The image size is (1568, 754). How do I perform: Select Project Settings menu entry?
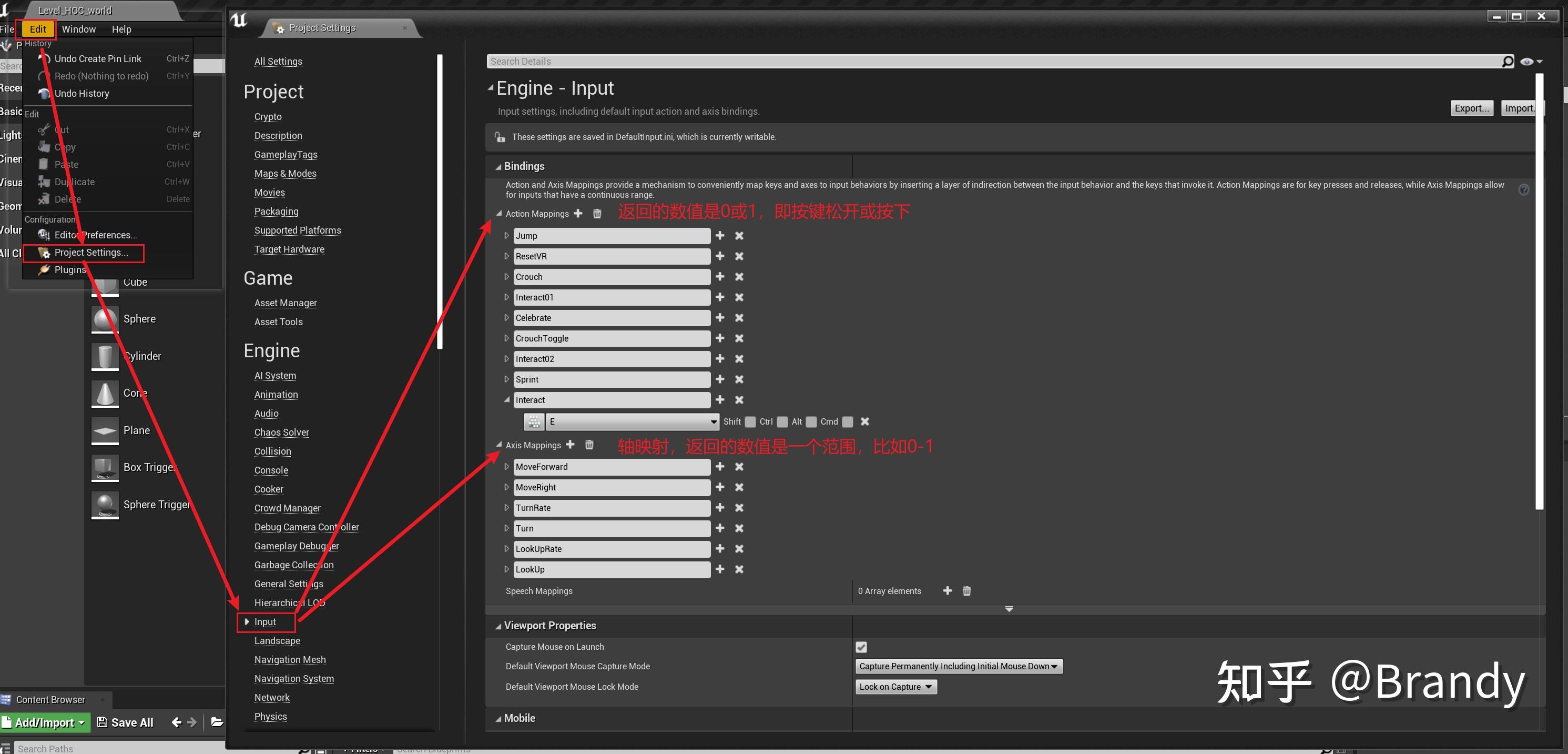[x=90, y=252]
